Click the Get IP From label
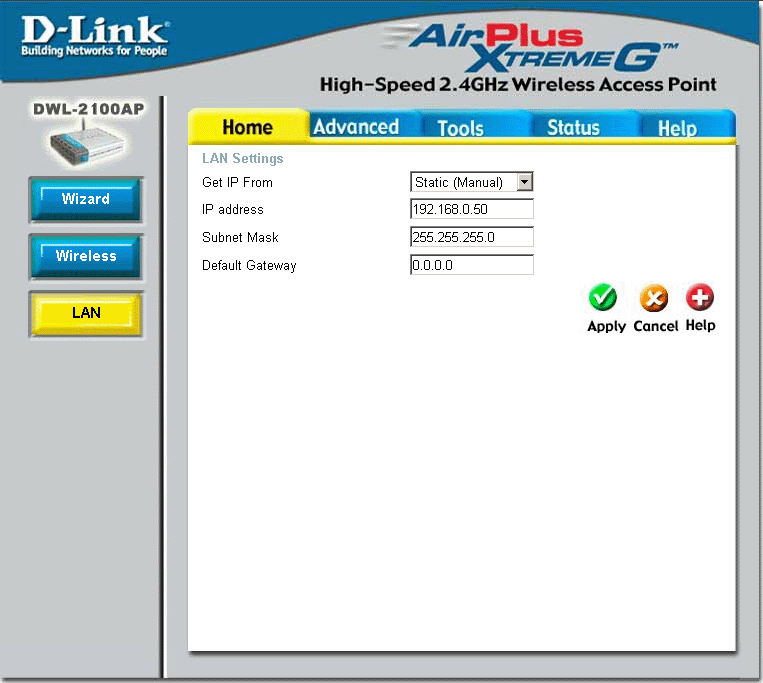The height and width of the screenshot is (683, 763). tap(237, 182)
